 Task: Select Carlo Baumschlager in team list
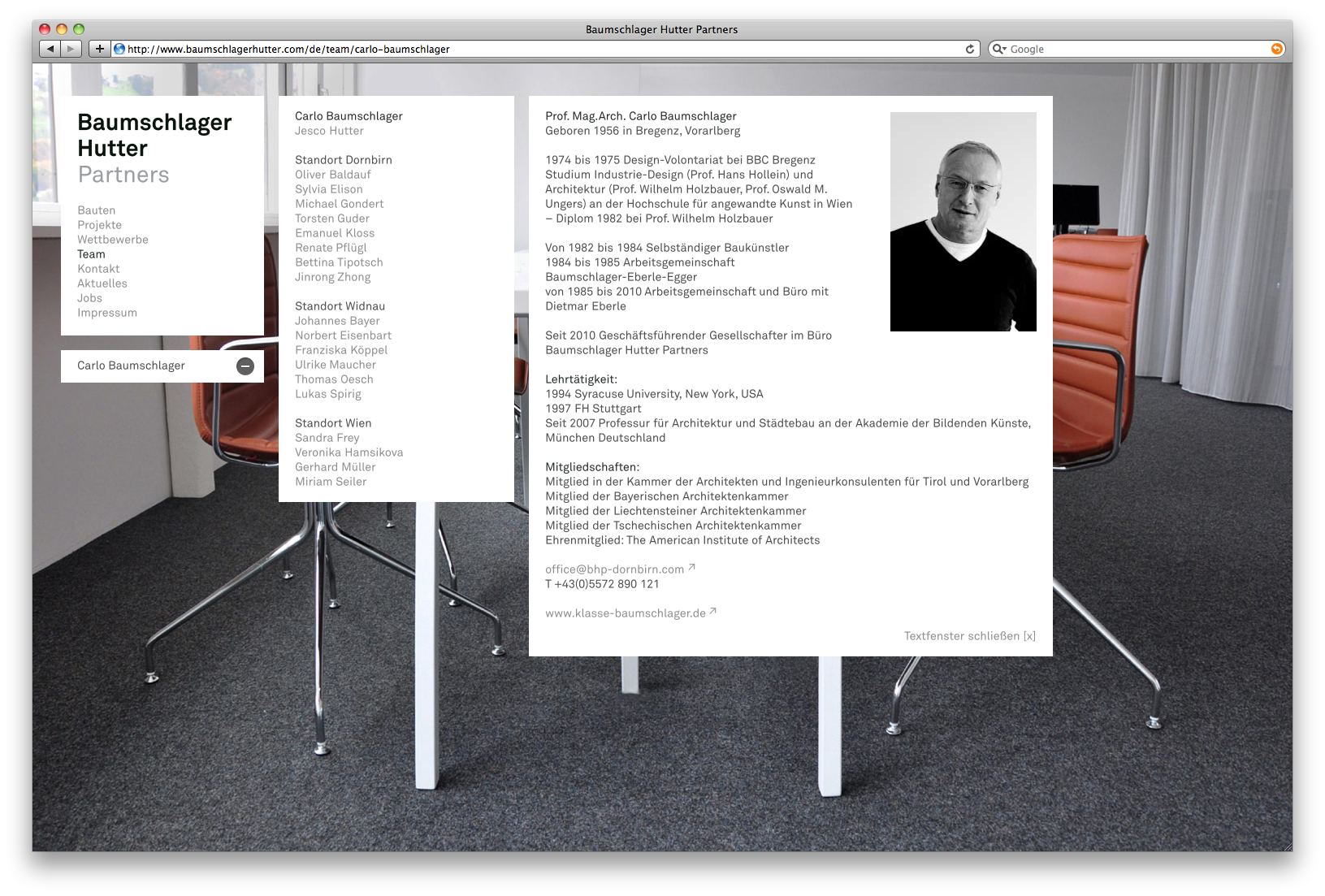click(x=349, y=116)
